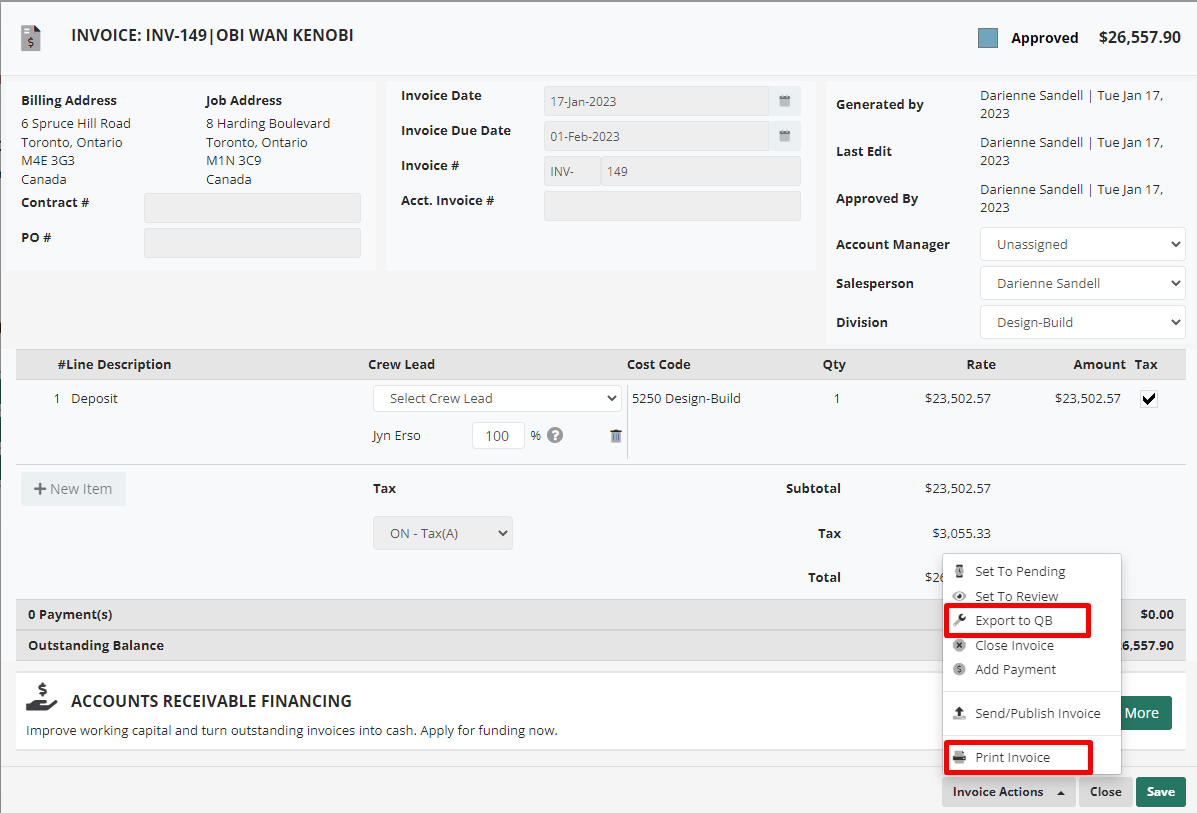Click the Deposit rate $23,502.57 cell

(957, 398)
